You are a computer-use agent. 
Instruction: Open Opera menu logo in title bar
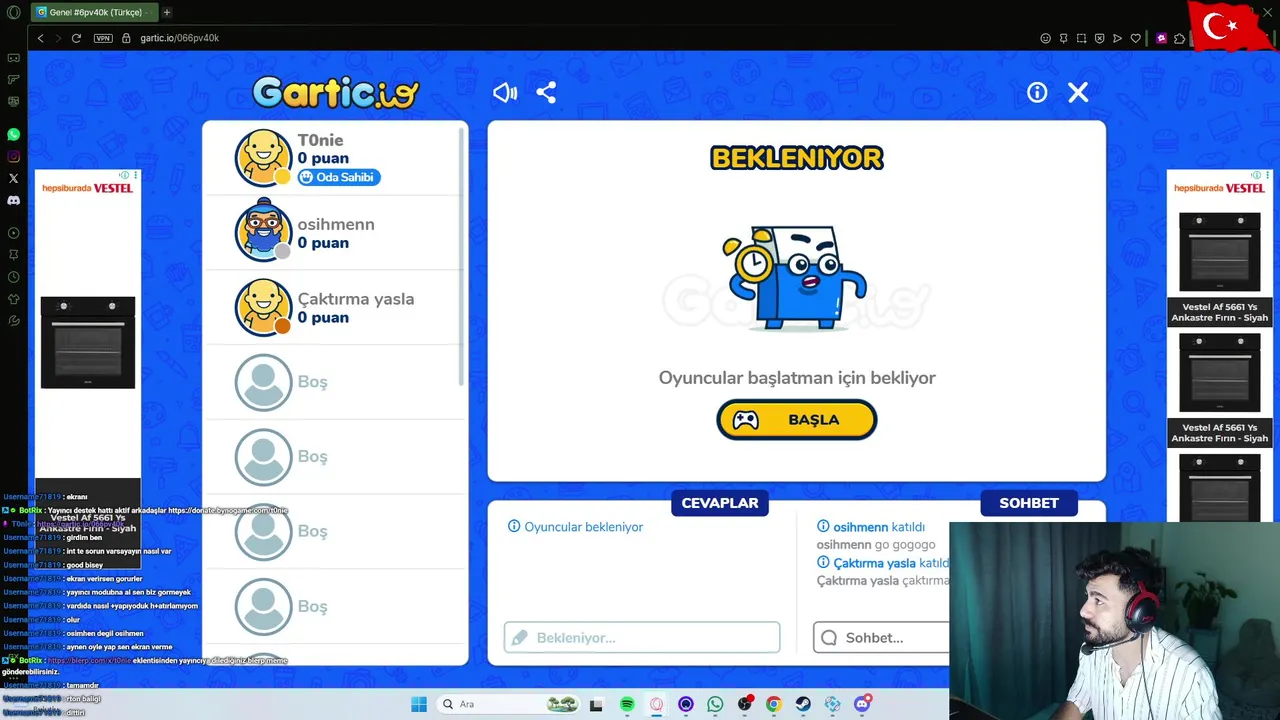pyautogui.click(x=13, y=12)
